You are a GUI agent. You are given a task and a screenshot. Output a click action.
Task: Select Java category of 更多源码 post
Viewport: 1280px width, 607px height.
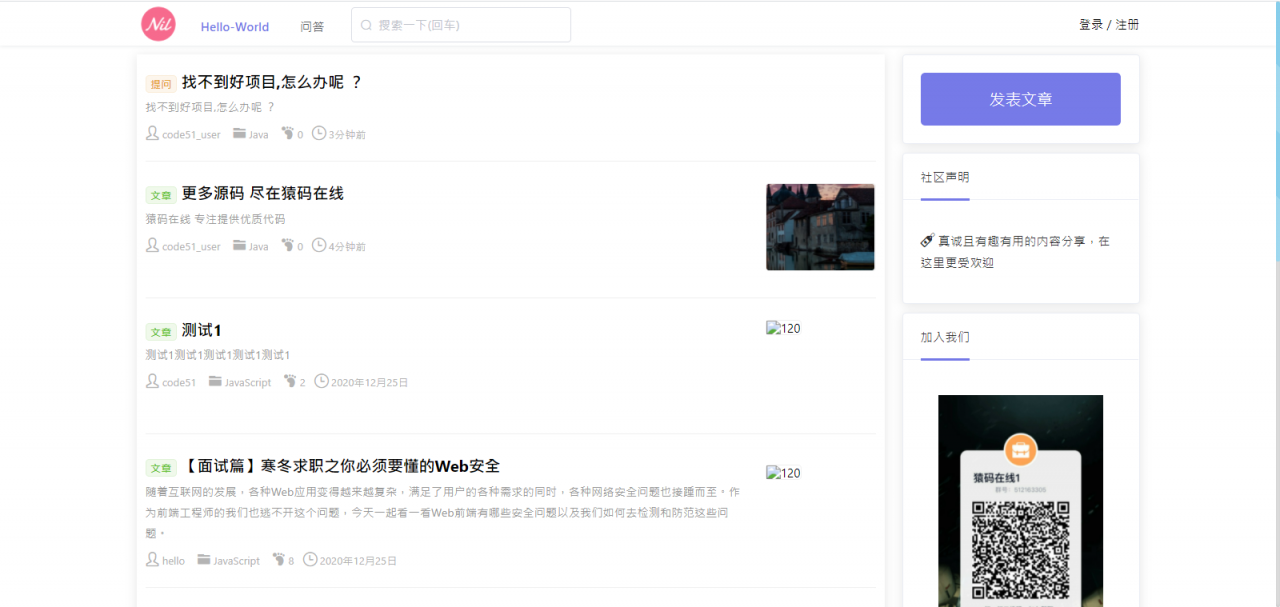(x=259, y=246)
